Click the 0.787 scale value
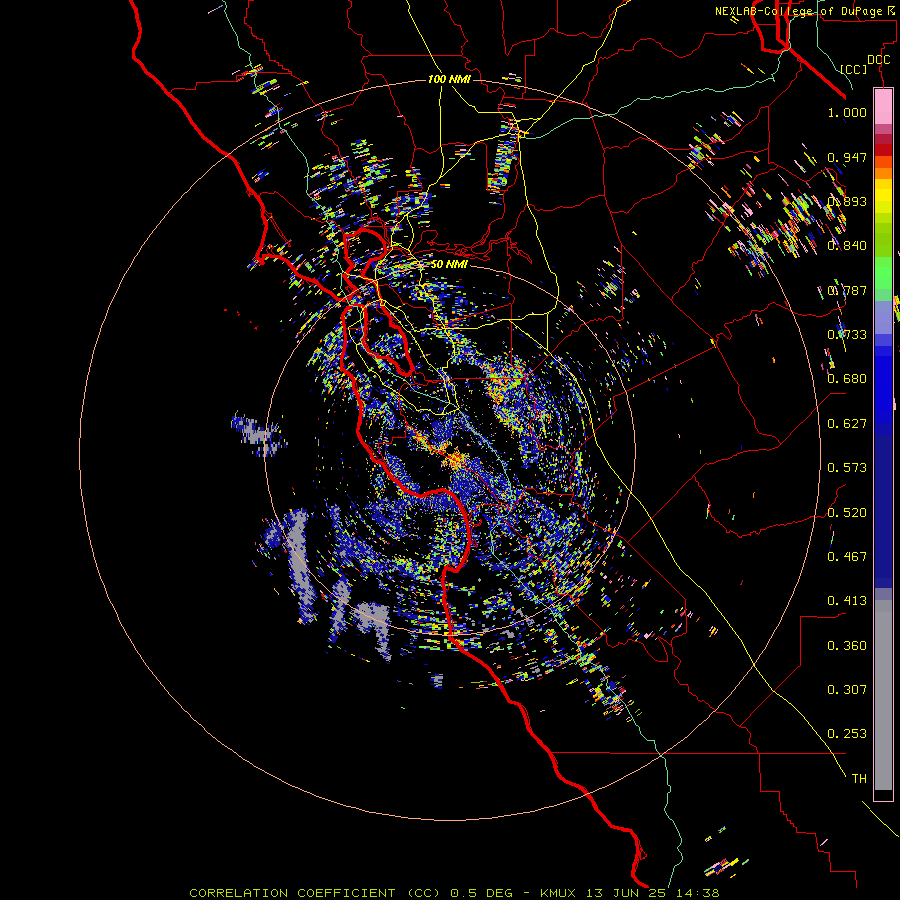This screenshot has height=900, width=900. (x=847, y=290)
